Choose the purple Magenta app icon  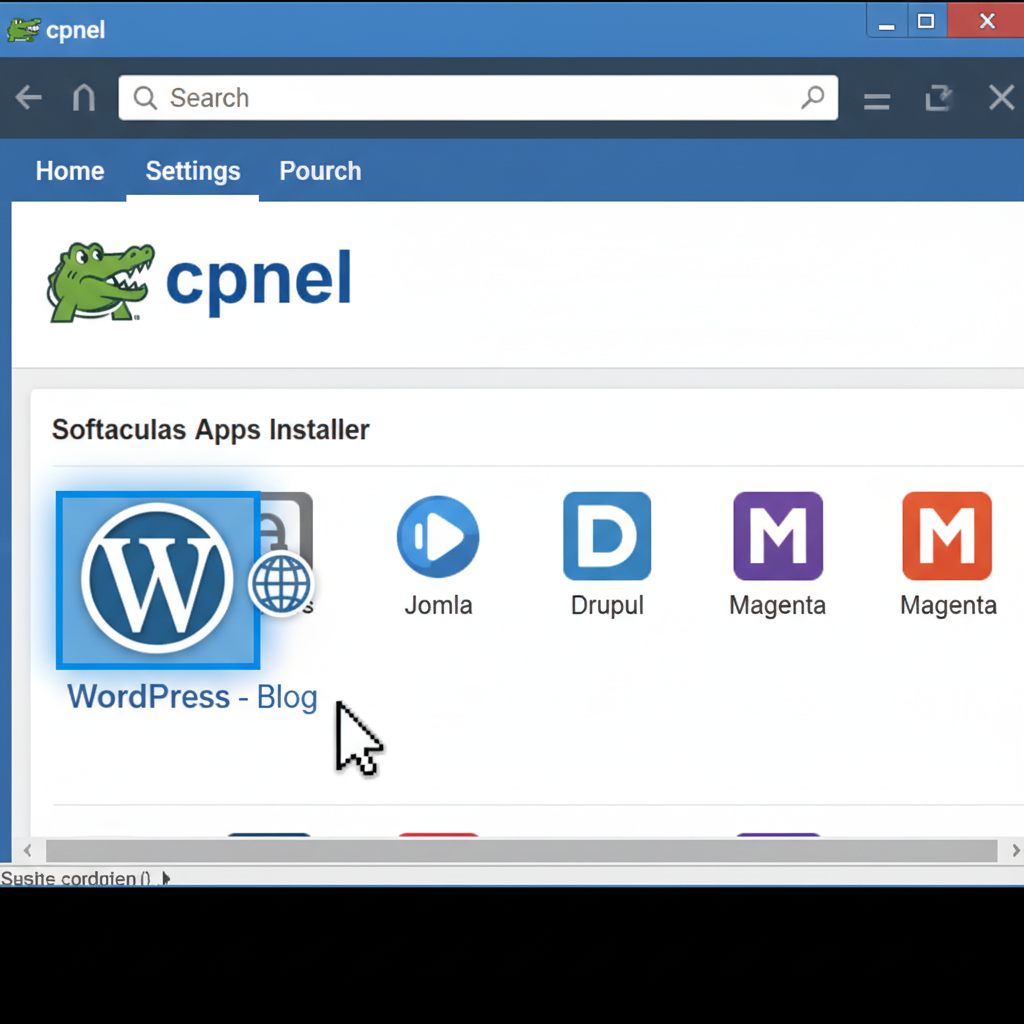coord(778,536)
